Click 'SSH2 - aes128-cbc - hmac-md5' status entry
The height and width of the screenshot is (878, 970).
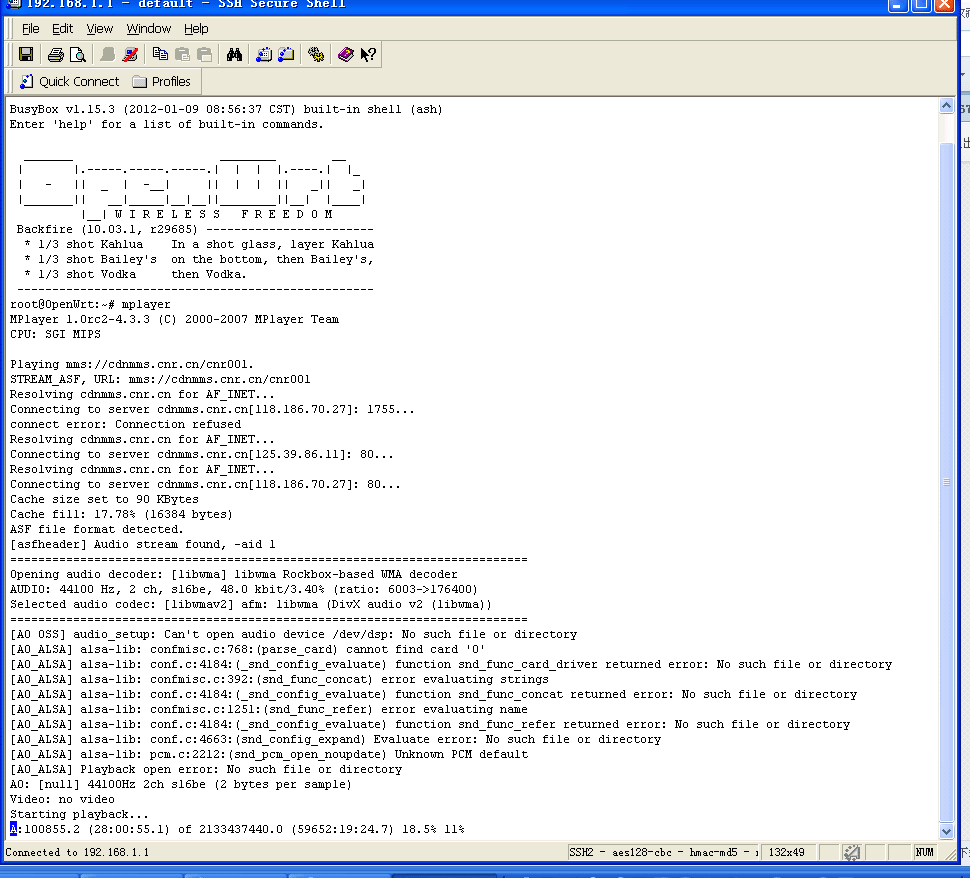coord(663,853)
